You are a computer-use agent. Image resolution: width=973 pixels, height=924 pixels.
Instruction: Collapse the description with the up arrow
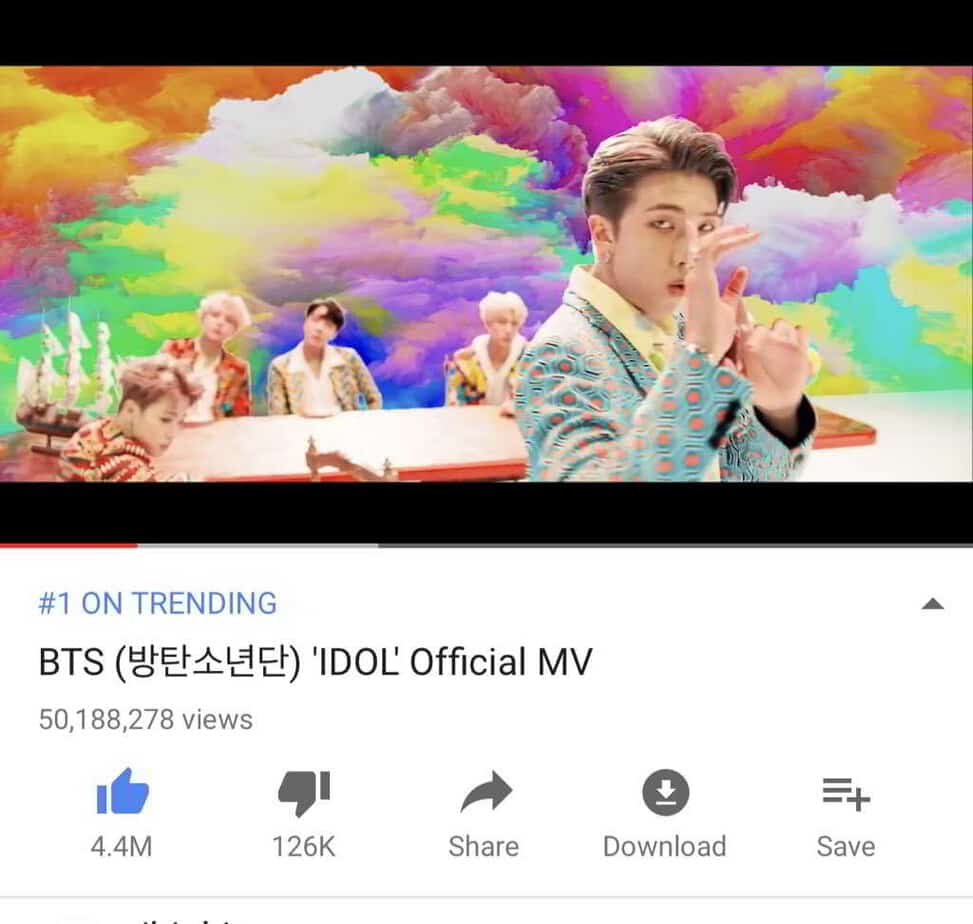tap(933, 604)
